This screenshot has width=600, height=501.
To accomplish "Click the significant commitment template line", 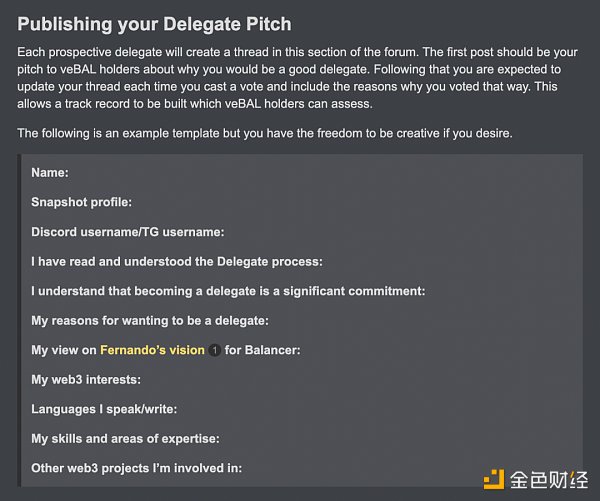I will coord(228,291).
